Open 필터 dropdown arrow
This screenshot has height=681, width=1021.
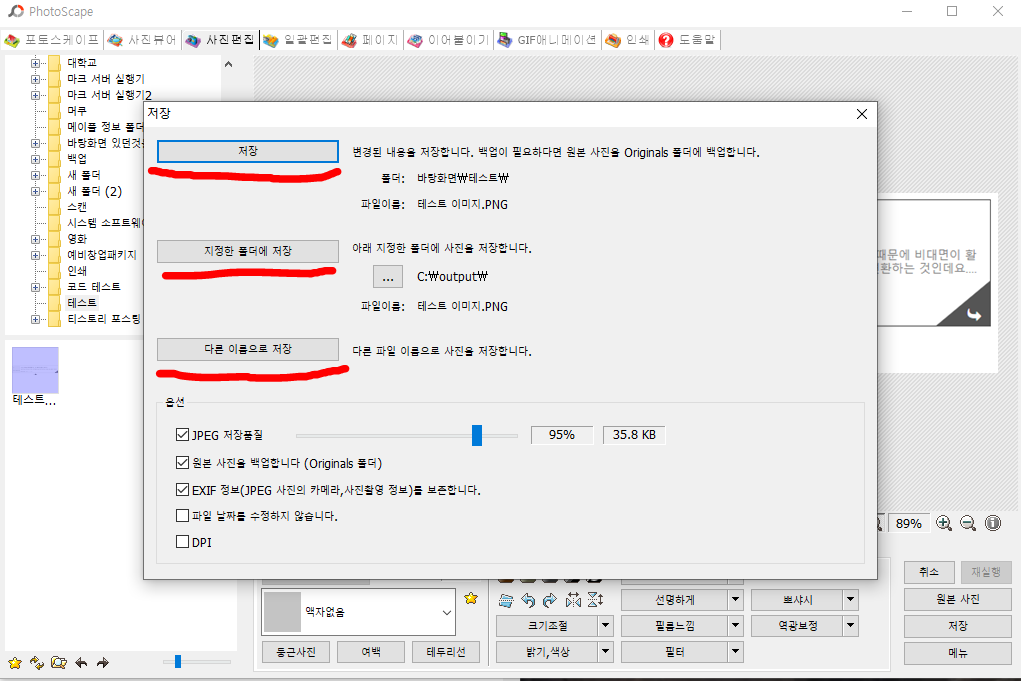click(735, 652)
